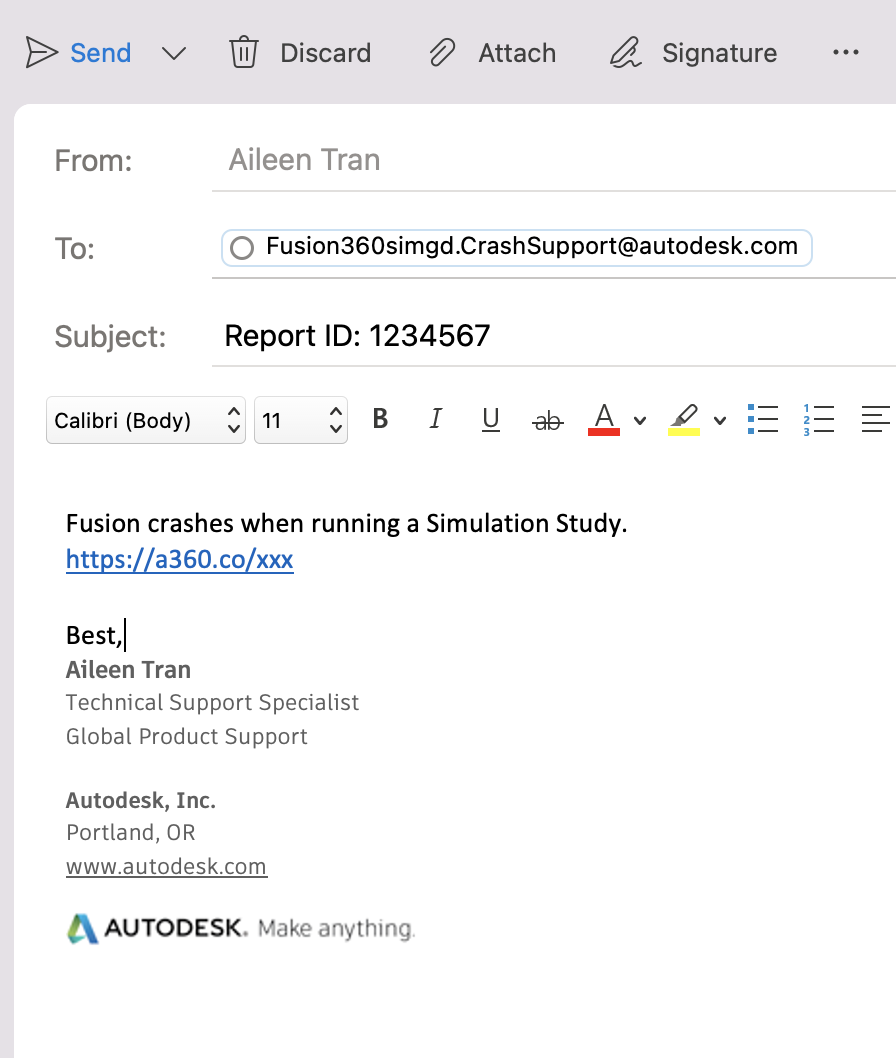
Task: Click the Discard text label
Action: click(325, 53)
